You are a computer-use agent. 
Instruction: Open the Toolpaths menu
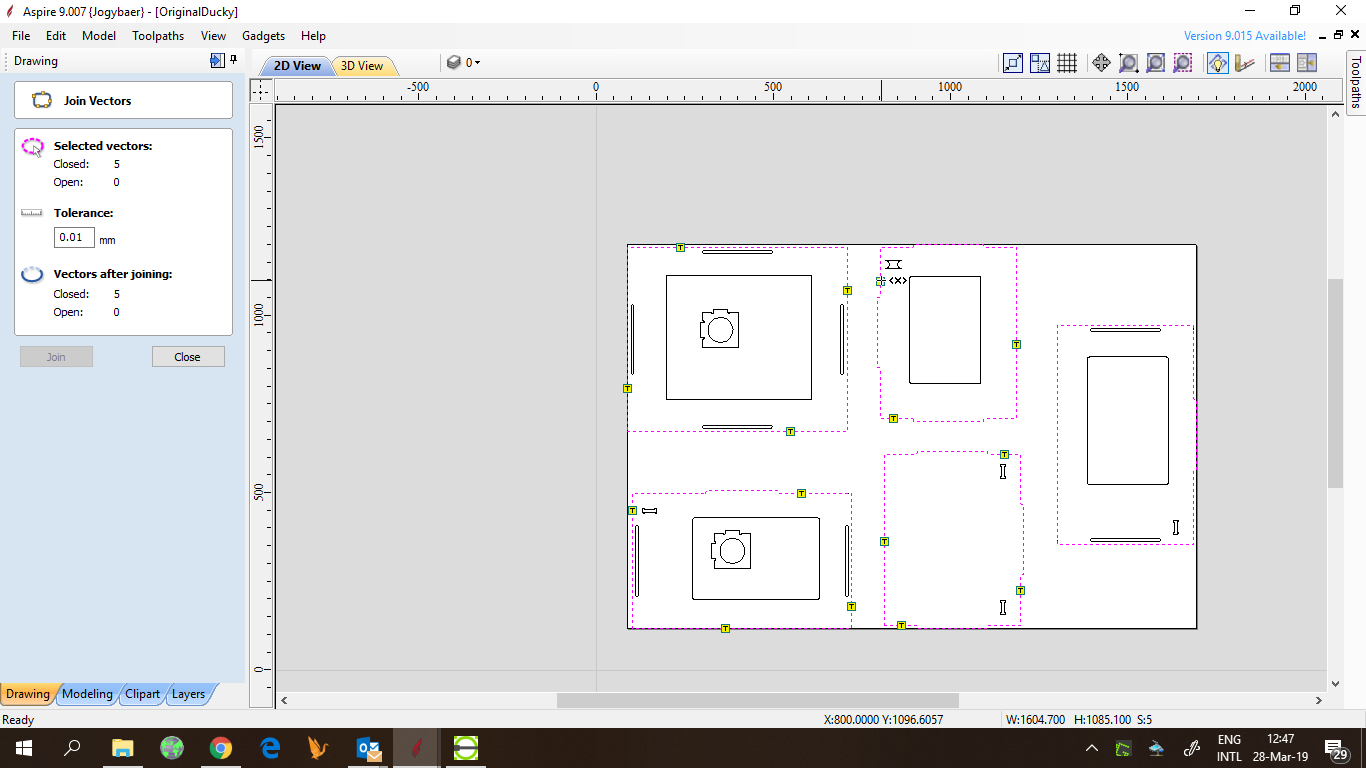pos(158,36)
